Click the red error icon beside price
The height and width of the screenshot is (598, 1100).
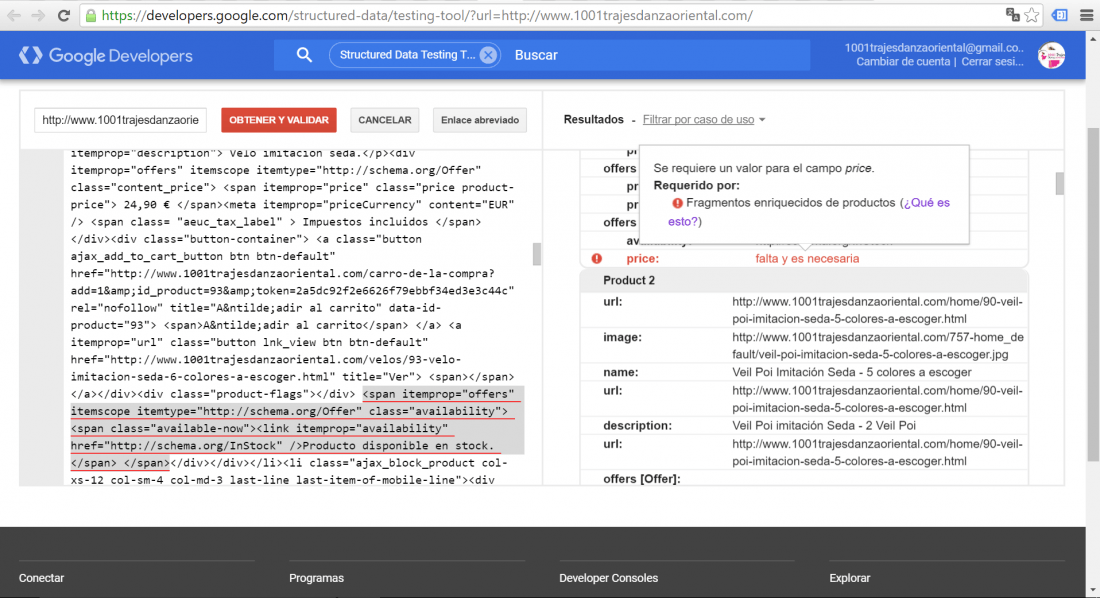coord(596,258)
